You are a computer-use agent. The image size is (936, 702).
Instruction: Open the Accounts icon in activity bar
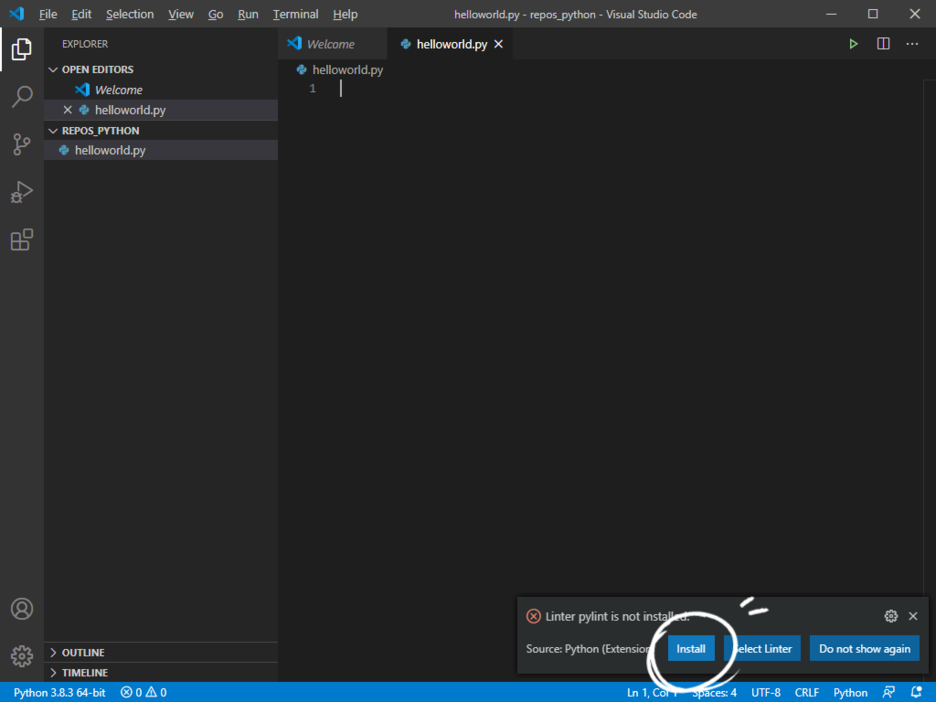click(x=21, y=609)
